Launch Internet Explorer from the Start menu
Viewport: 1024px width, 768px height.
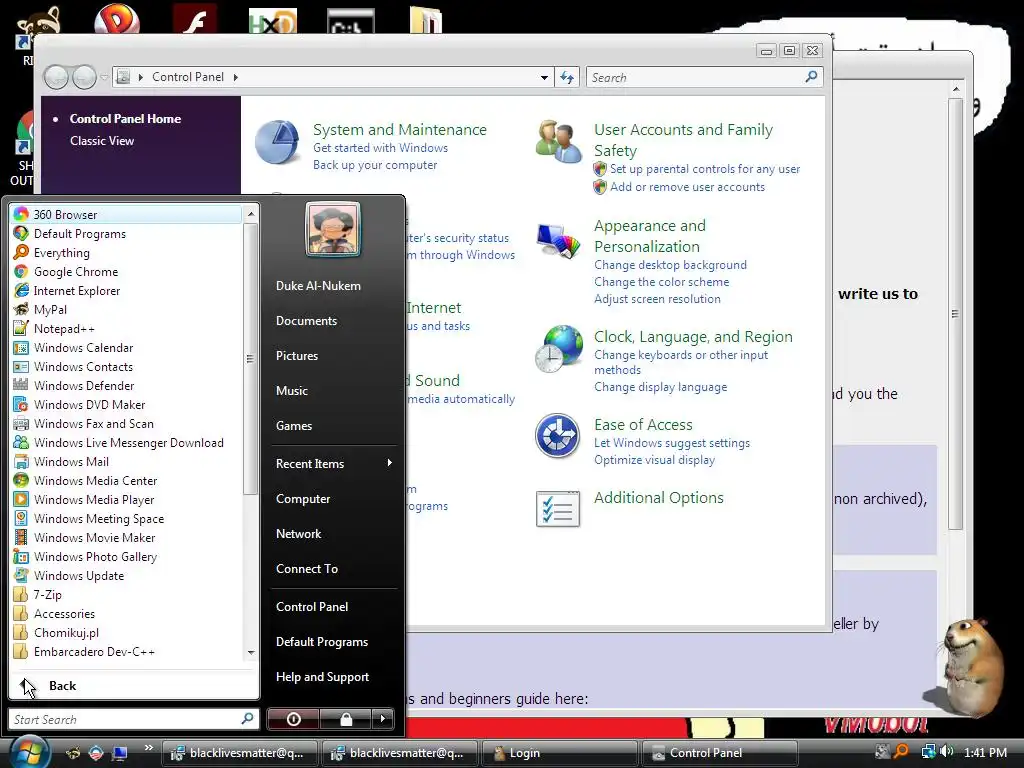(x=125, y=291)
